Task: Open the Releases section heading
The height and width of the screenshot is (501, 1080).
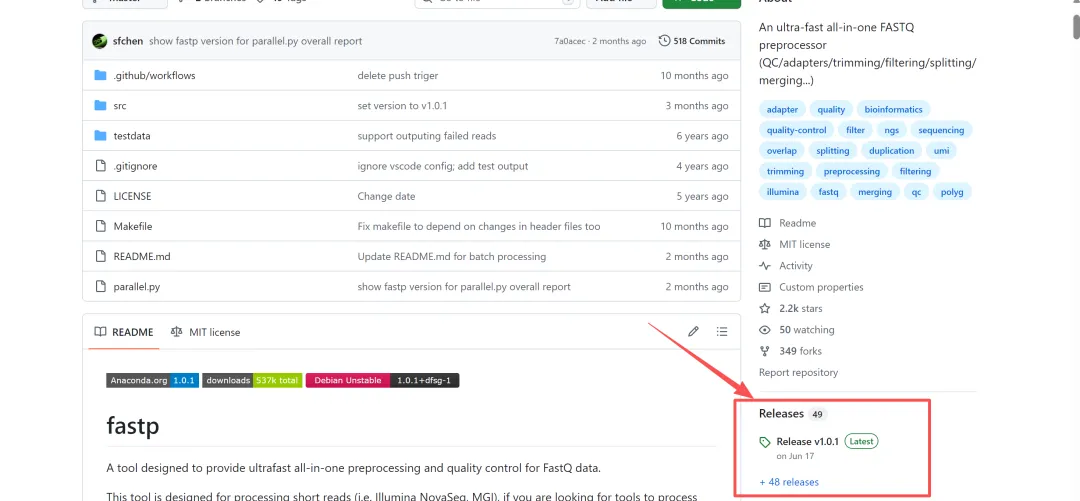Action: (x=781, y=413)
